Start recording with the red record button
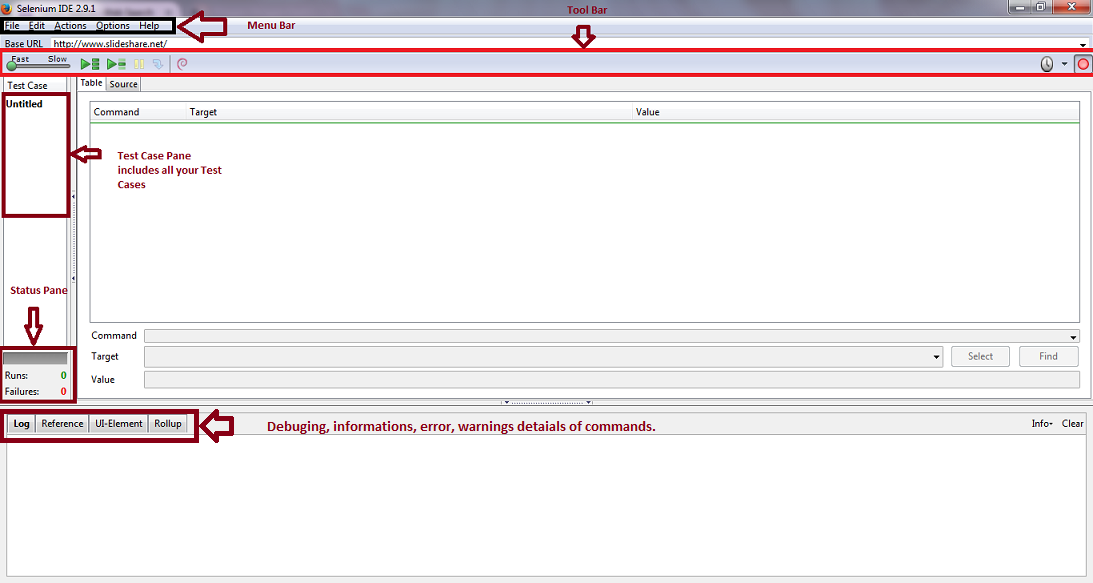 tap(1083, 63)
